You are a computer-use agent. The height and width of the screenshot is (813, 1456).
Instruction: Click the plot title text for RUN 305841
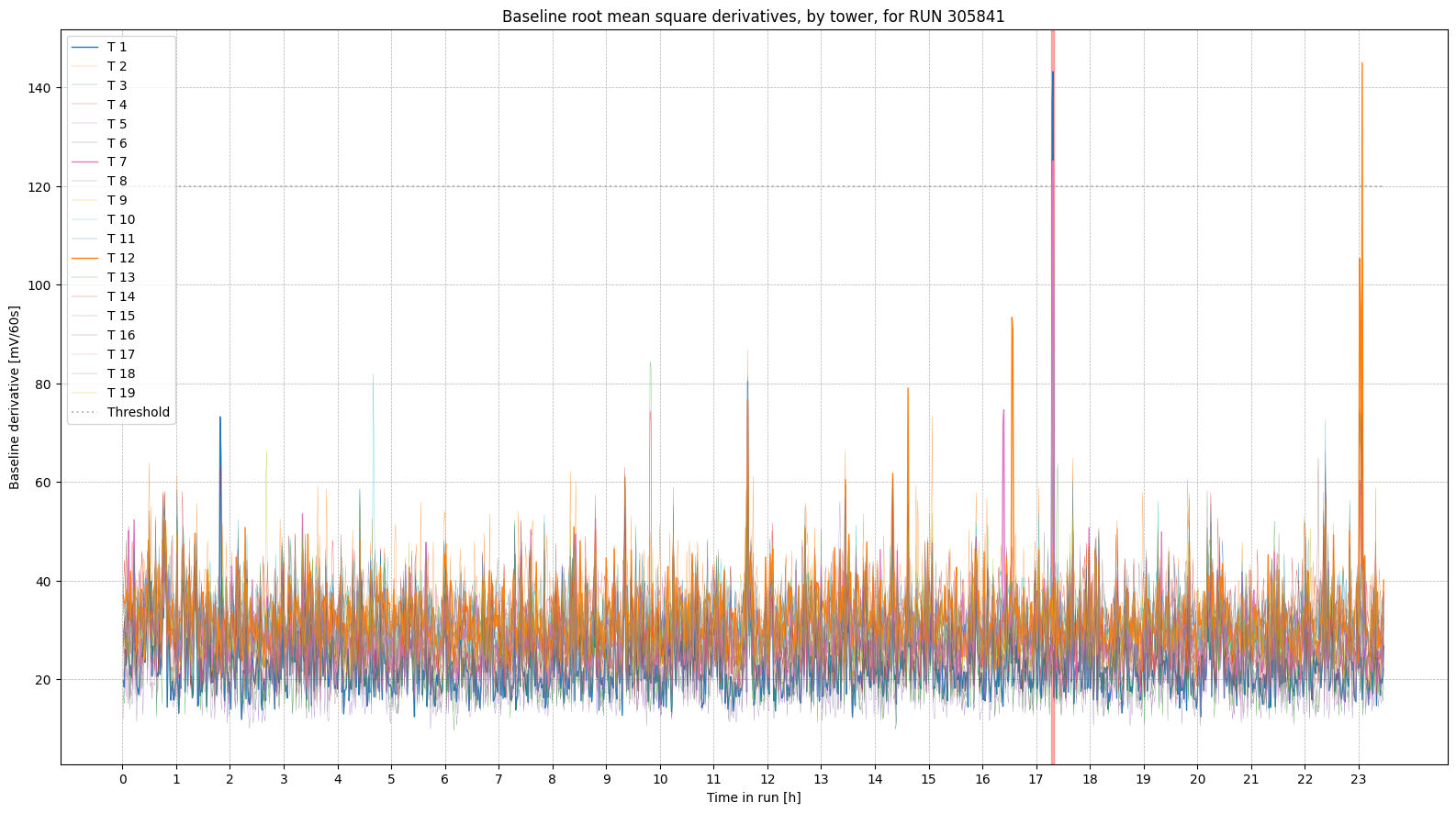753,17
